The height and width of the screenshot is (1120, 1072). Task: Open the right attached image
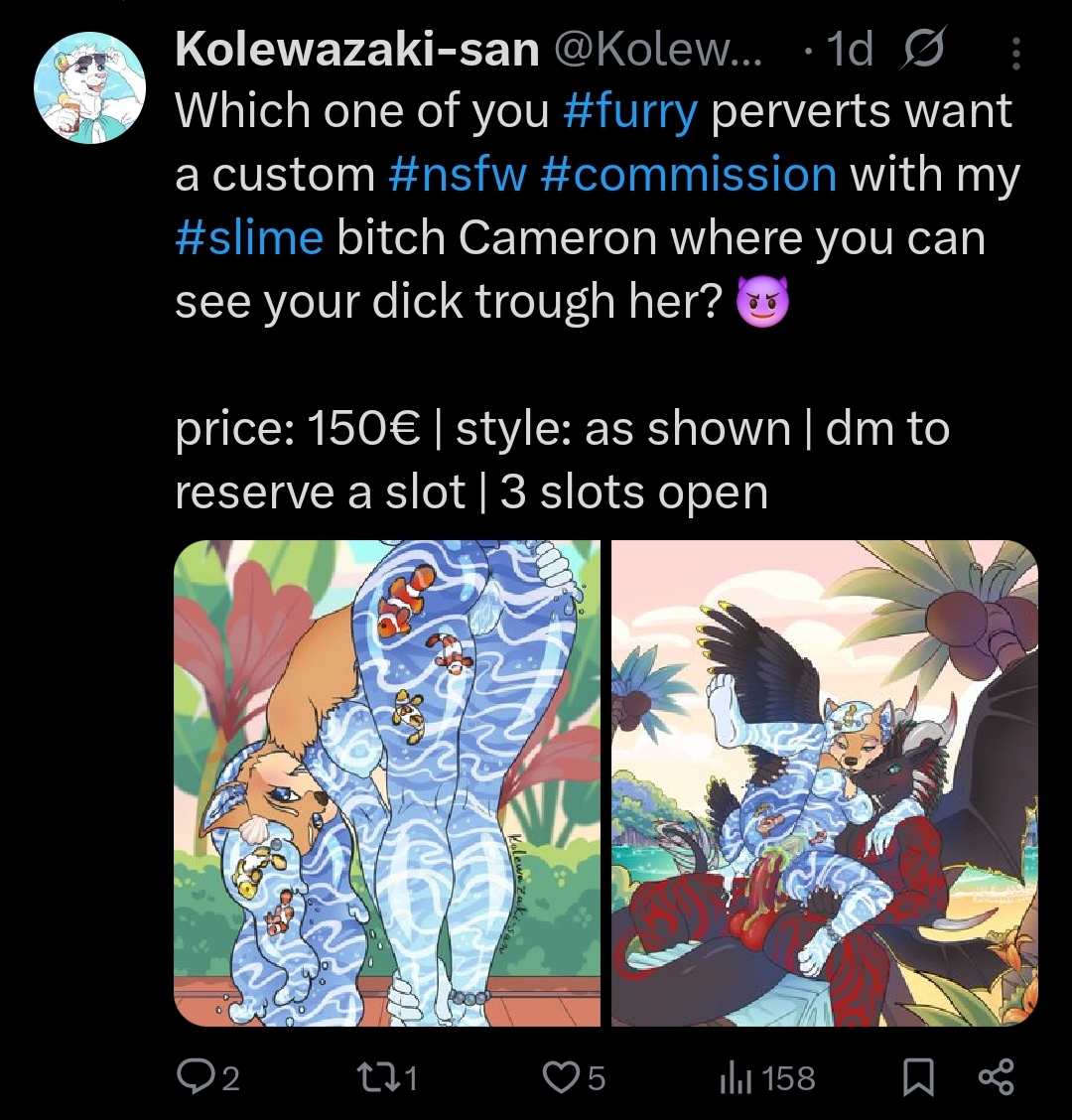pos(824,782)
